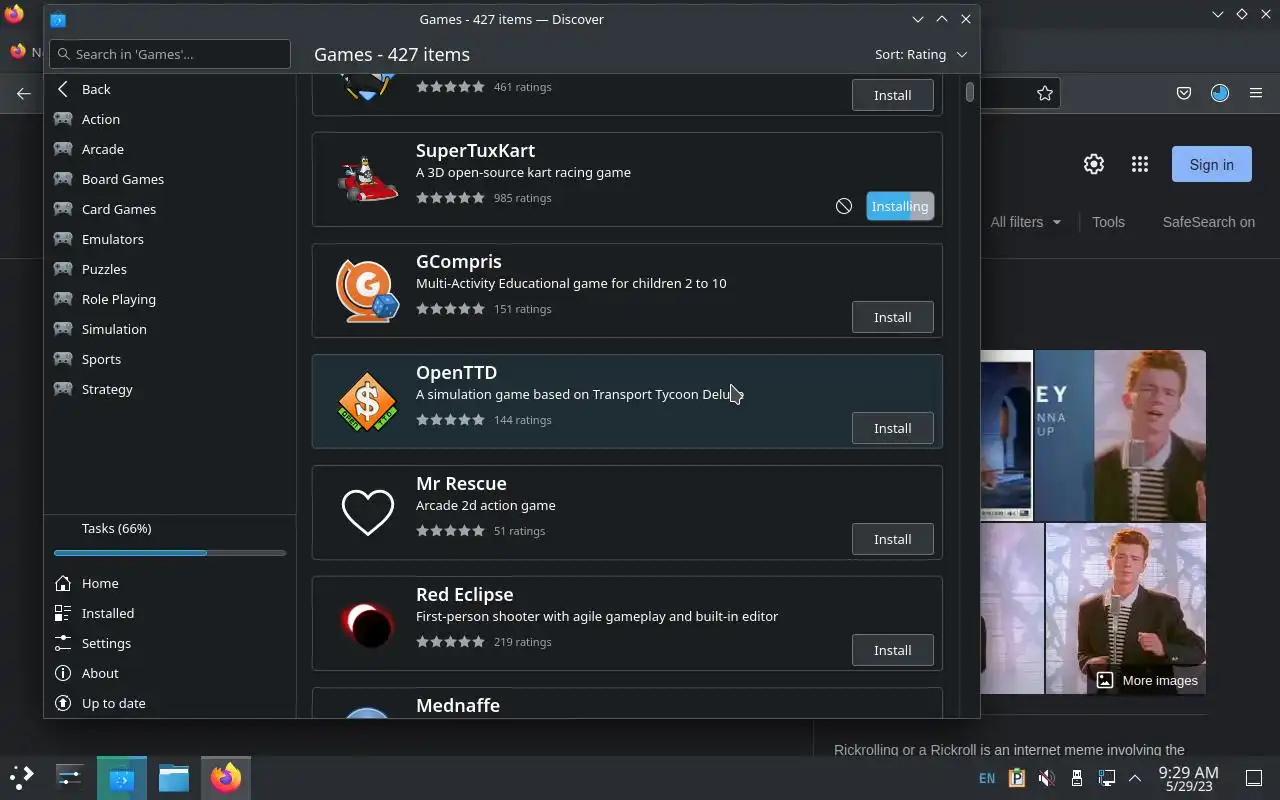Click the EN keyboard layout indicator

tap(987, 778)
